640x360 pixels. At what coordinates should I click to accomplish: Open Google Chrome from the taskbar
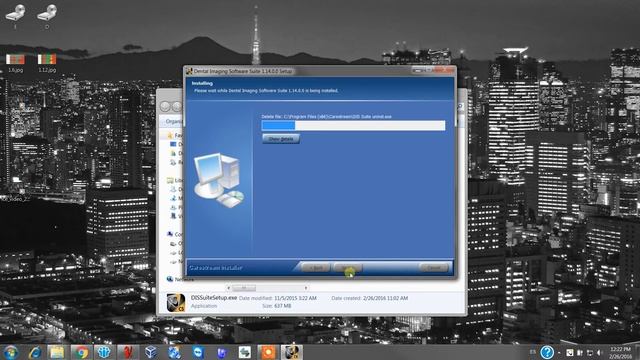(x=81, y=352)
